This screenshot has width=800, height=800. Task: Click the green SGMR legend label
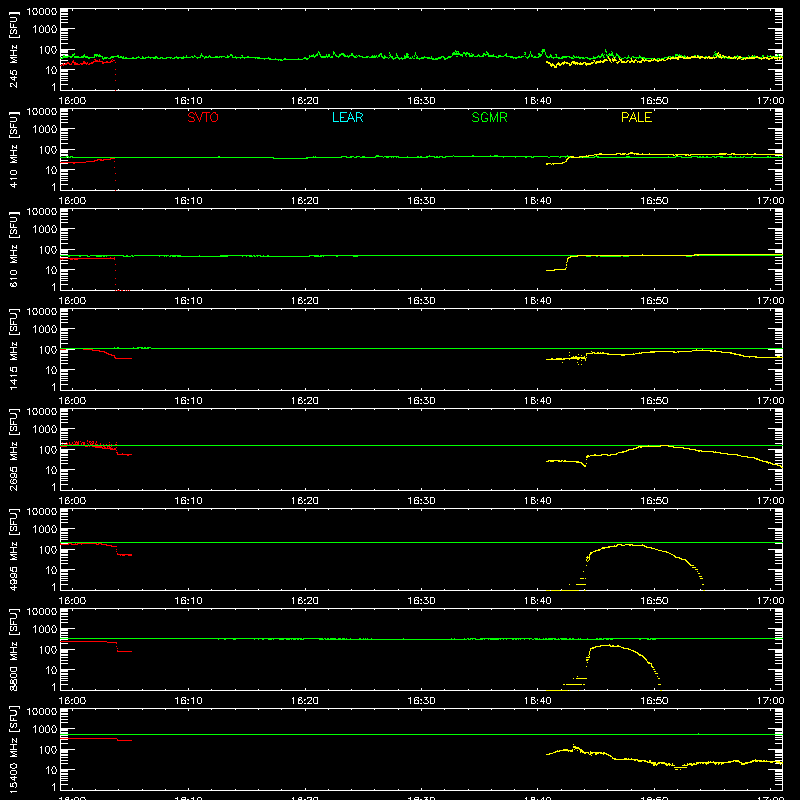click(x=489, y=117)
